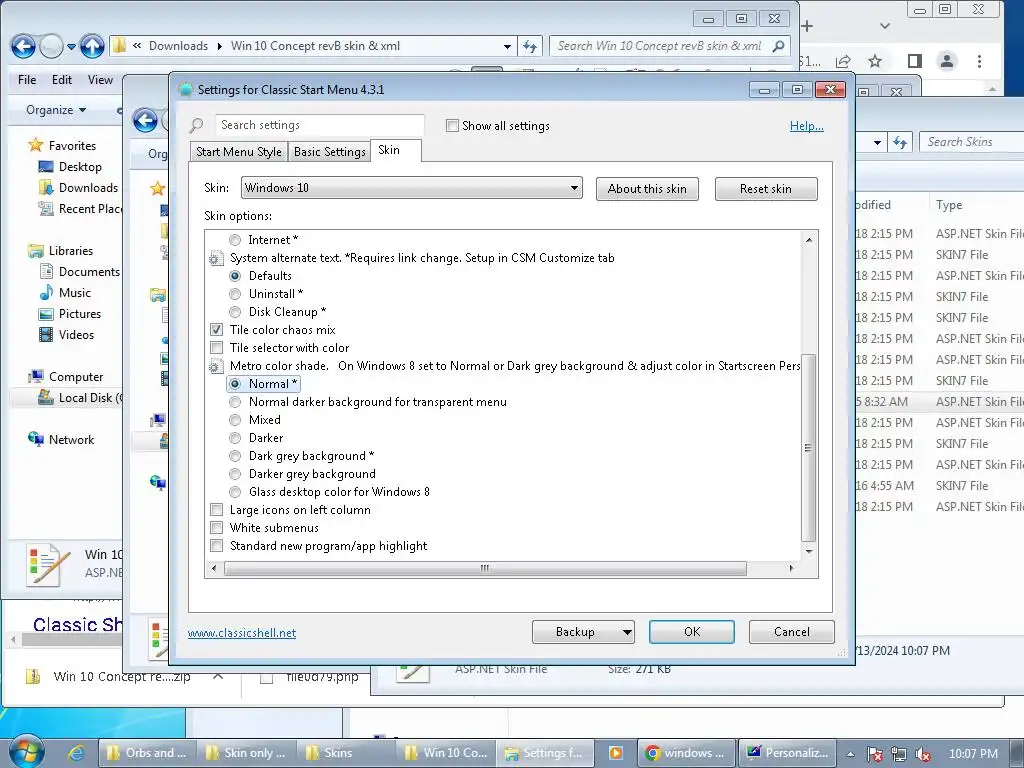Switch to the Basic Settings tab
Viewport: 1024px width, 768px height.
click(x=330, y=152)
